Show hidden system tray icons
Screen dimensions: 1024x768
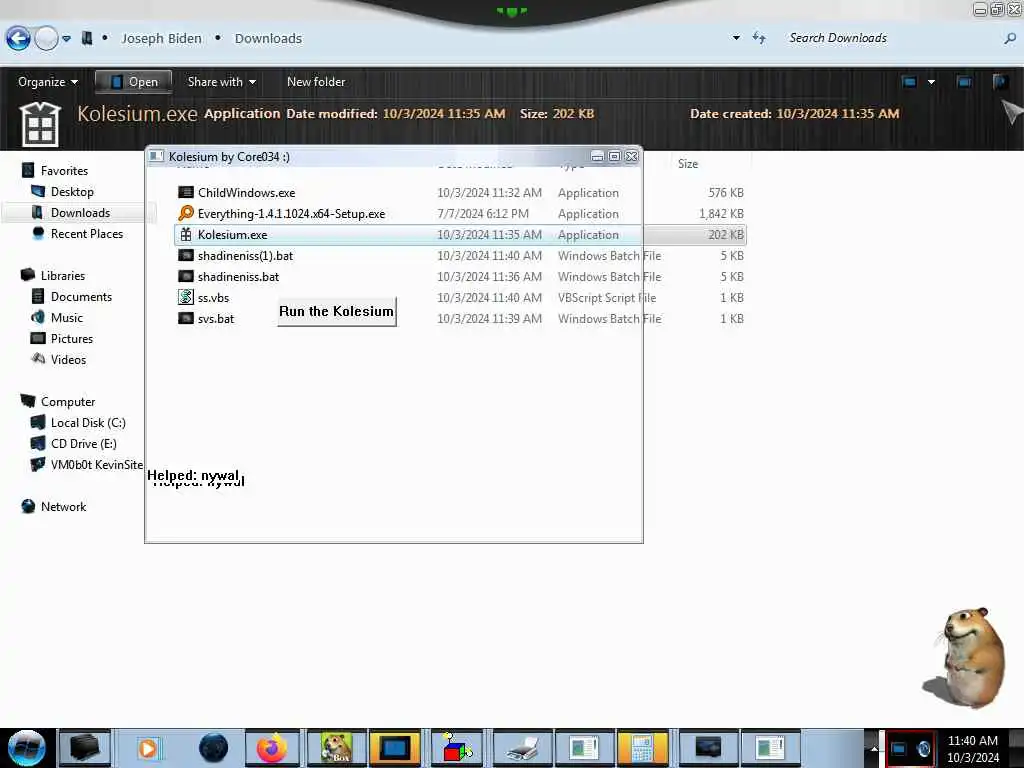[874, 749]
